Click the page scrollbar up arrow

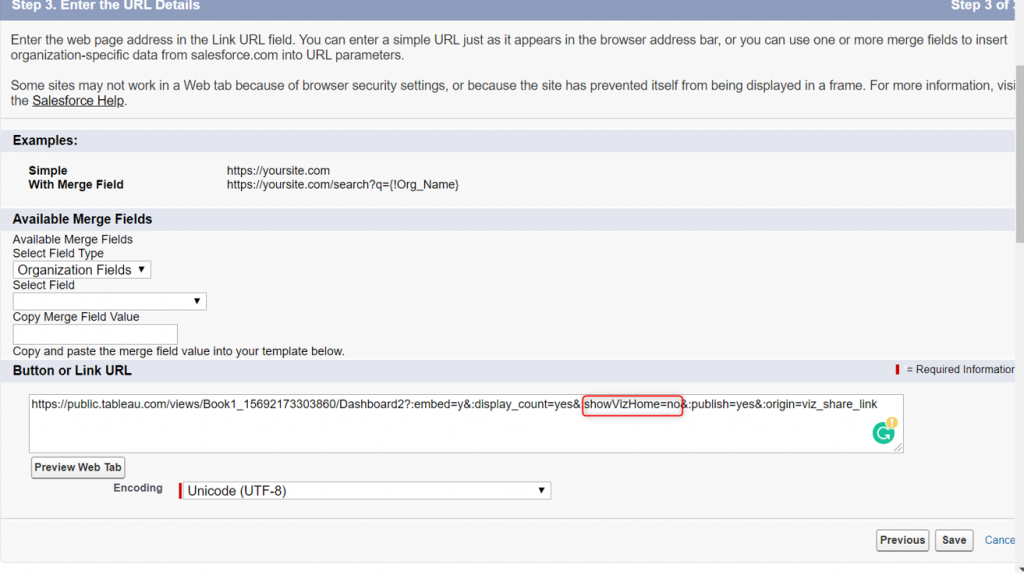[1018, 7]
